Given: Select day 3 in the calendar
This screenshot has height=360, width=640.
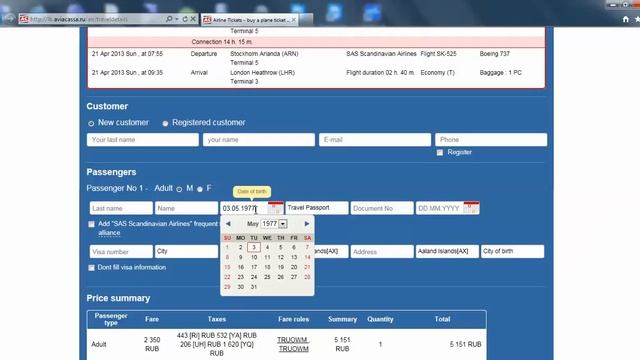Looking at the screenshot, I should pos(254,247).
